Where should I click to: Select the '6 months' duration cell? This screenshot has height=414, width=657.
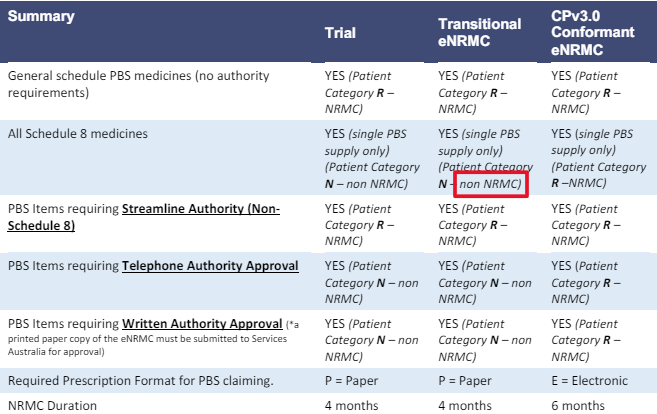pyautogui.click(x=578, y=406)
